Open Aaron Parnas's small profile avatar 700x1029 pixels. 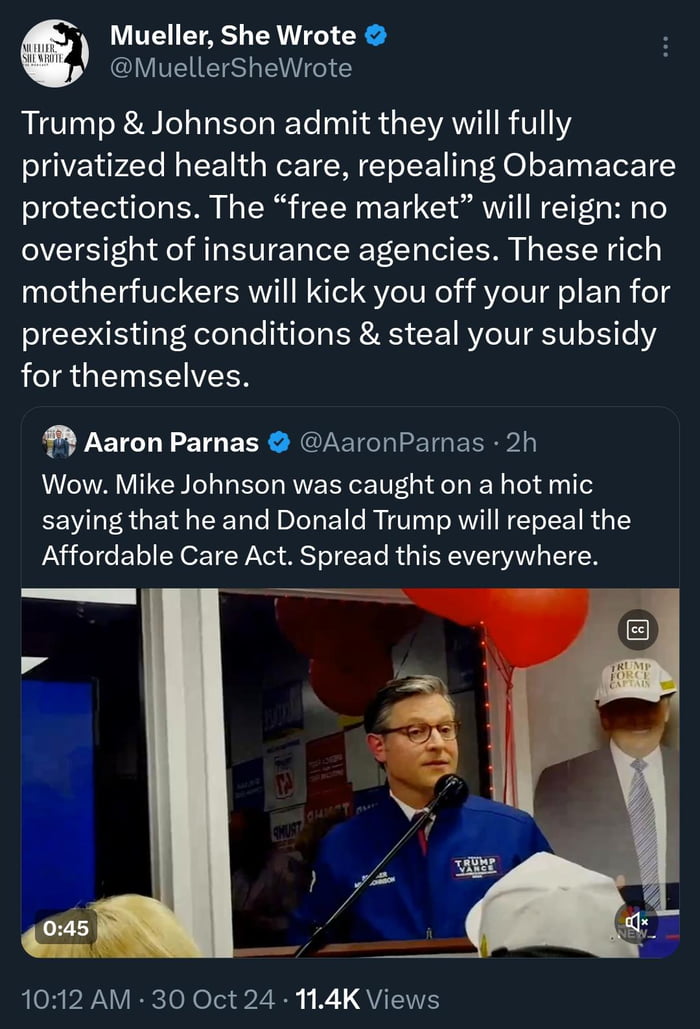(59, 441)
